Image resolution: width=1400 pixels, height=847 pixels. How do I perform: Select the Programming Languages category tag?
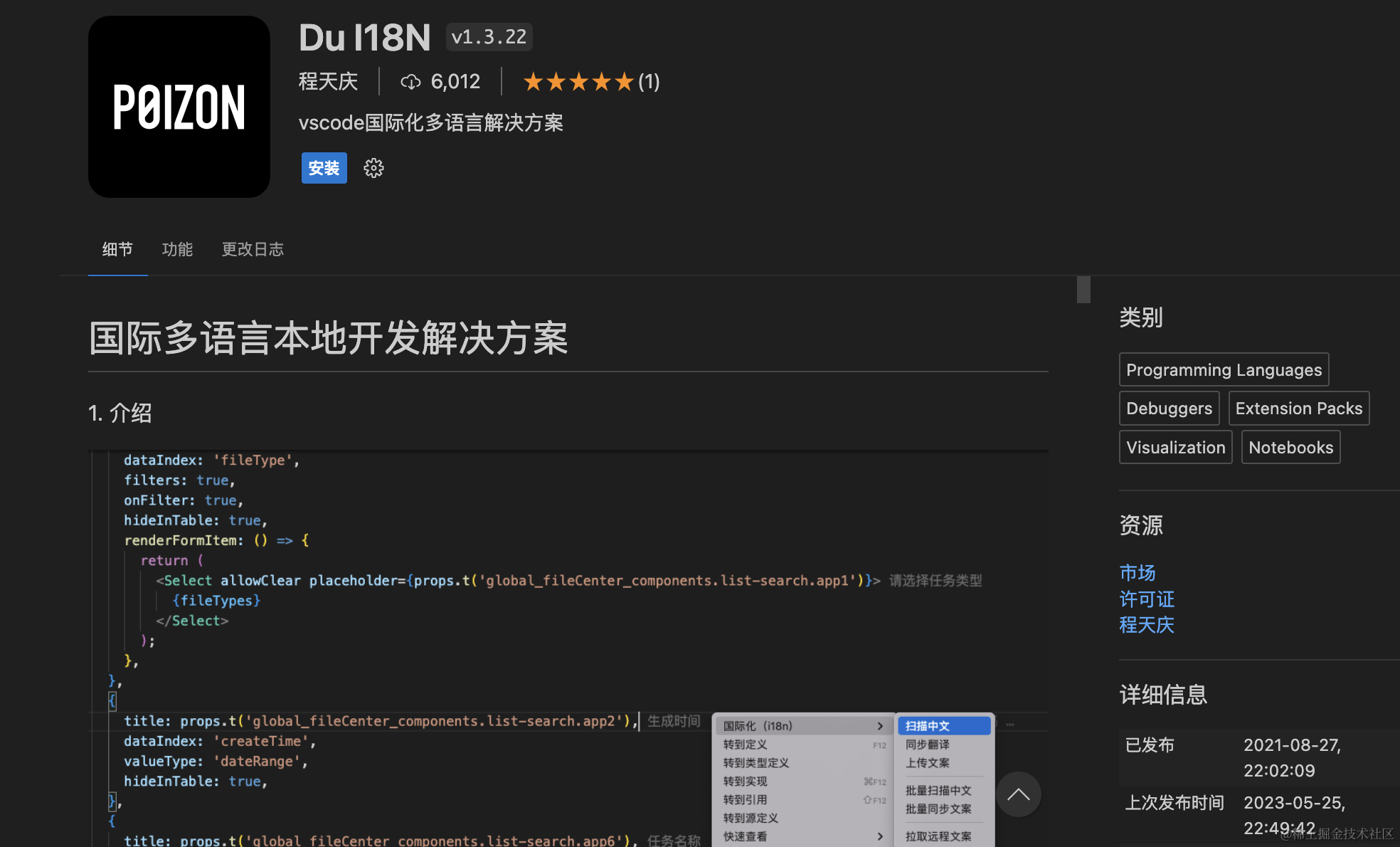[1224, 369]
